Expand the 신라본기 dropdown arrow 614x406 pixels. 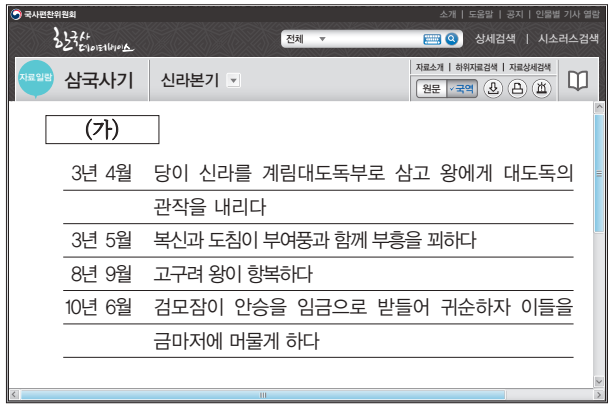[x=234, y=81]
